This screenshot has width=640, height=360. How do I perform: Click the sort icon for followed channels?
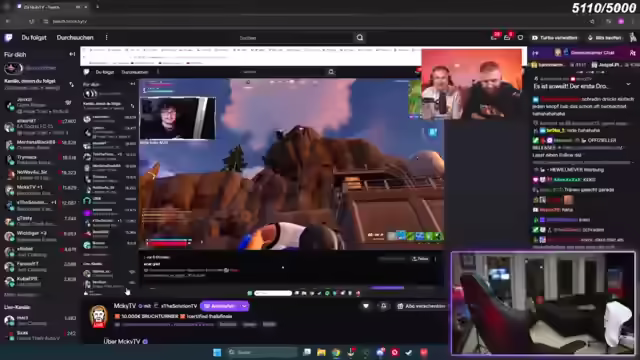click(x=71, y=84)
